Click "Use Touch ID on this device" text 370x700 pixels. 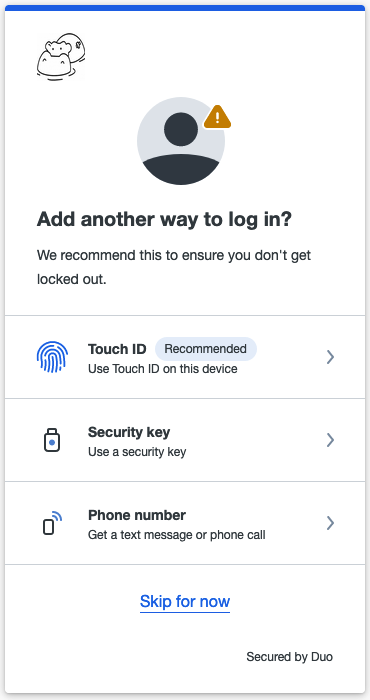162,369
